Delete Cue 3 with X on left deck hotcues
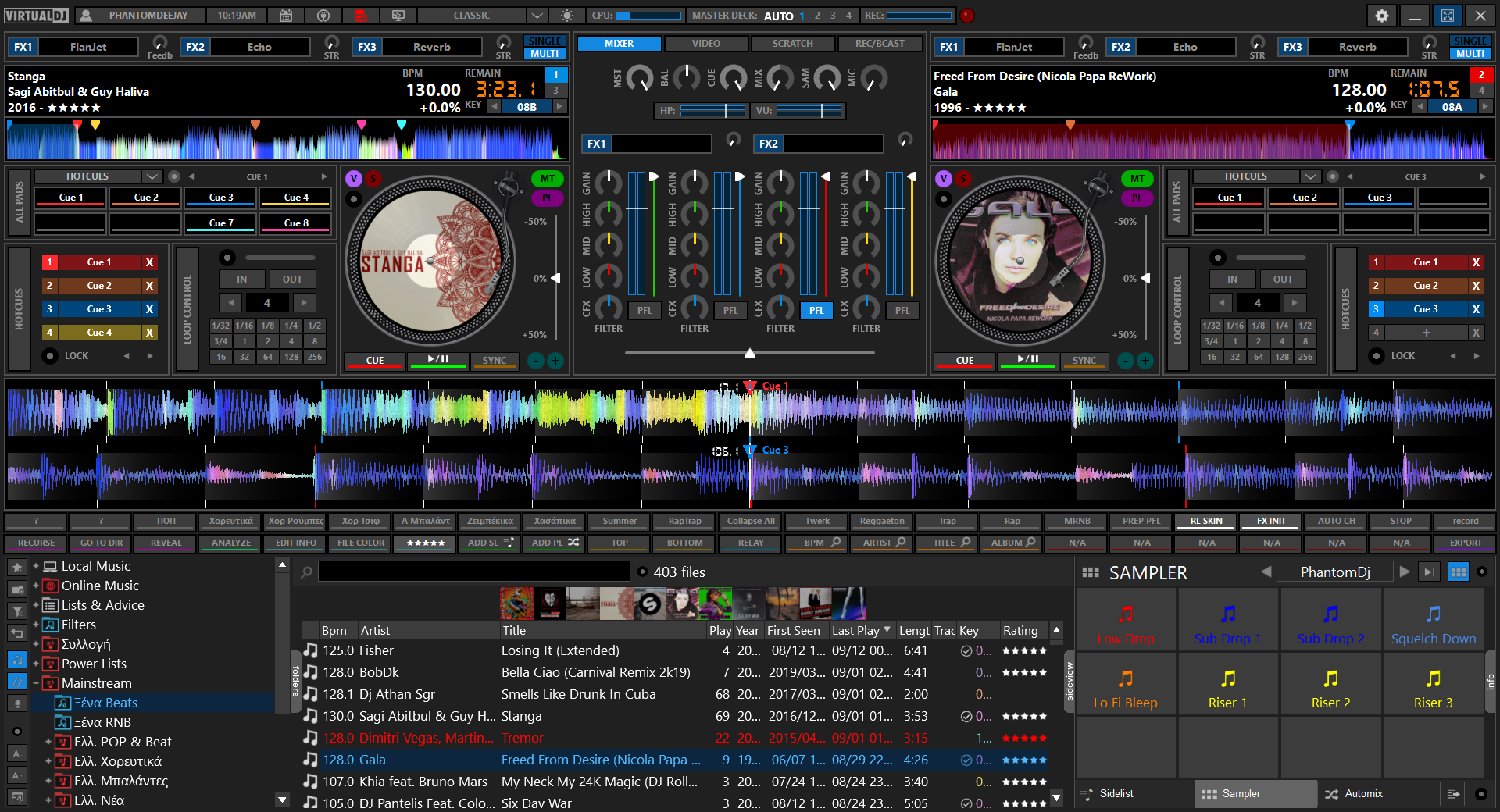 (149, 309)
